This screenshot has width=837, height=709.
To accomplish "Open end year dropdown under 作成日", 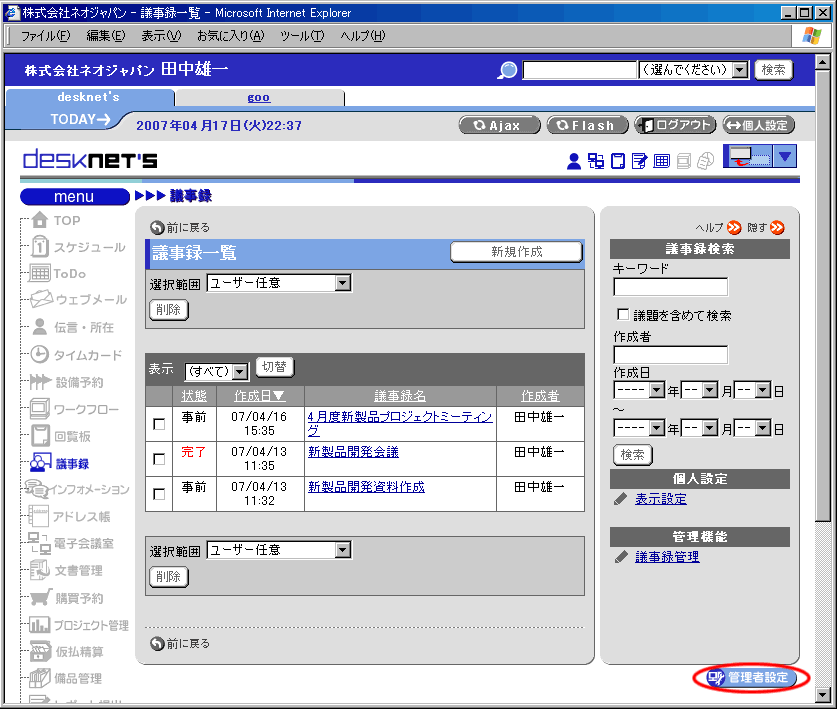I will 639,428.
